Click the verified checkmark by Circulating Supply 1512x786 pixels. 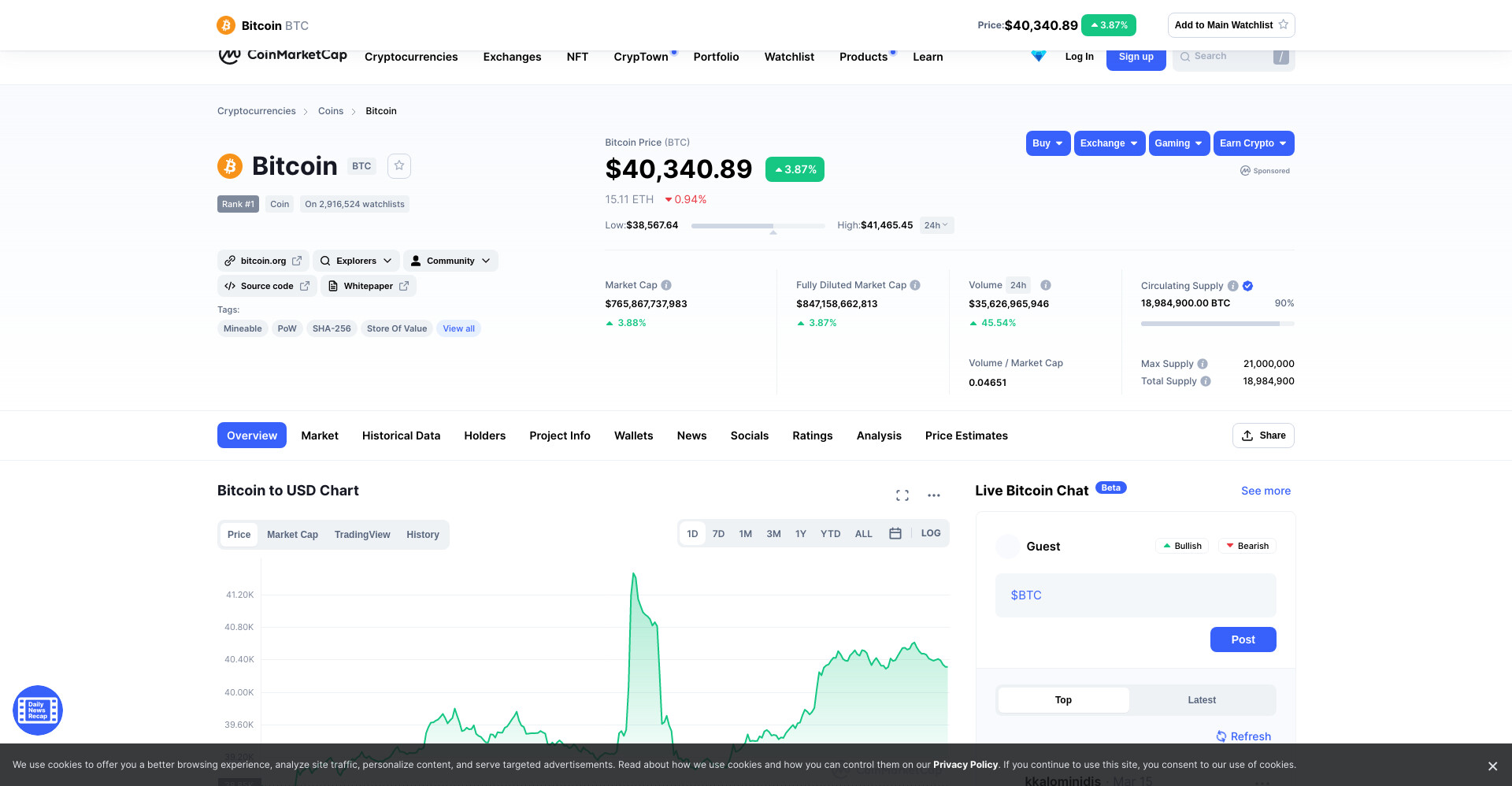1248,286
